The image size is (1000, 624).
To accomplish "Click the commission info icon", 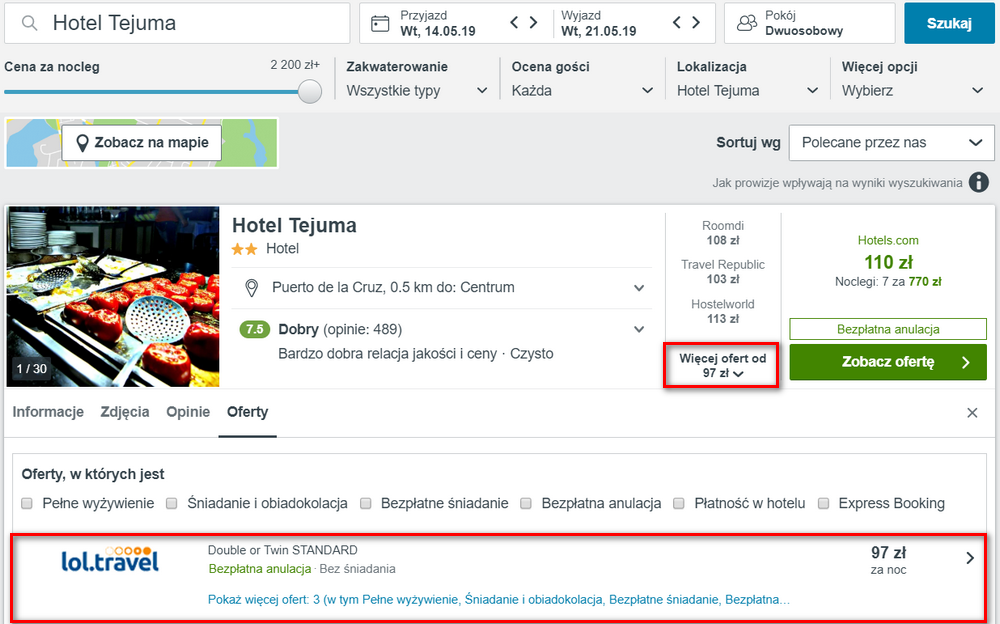I will pos(979,182).
